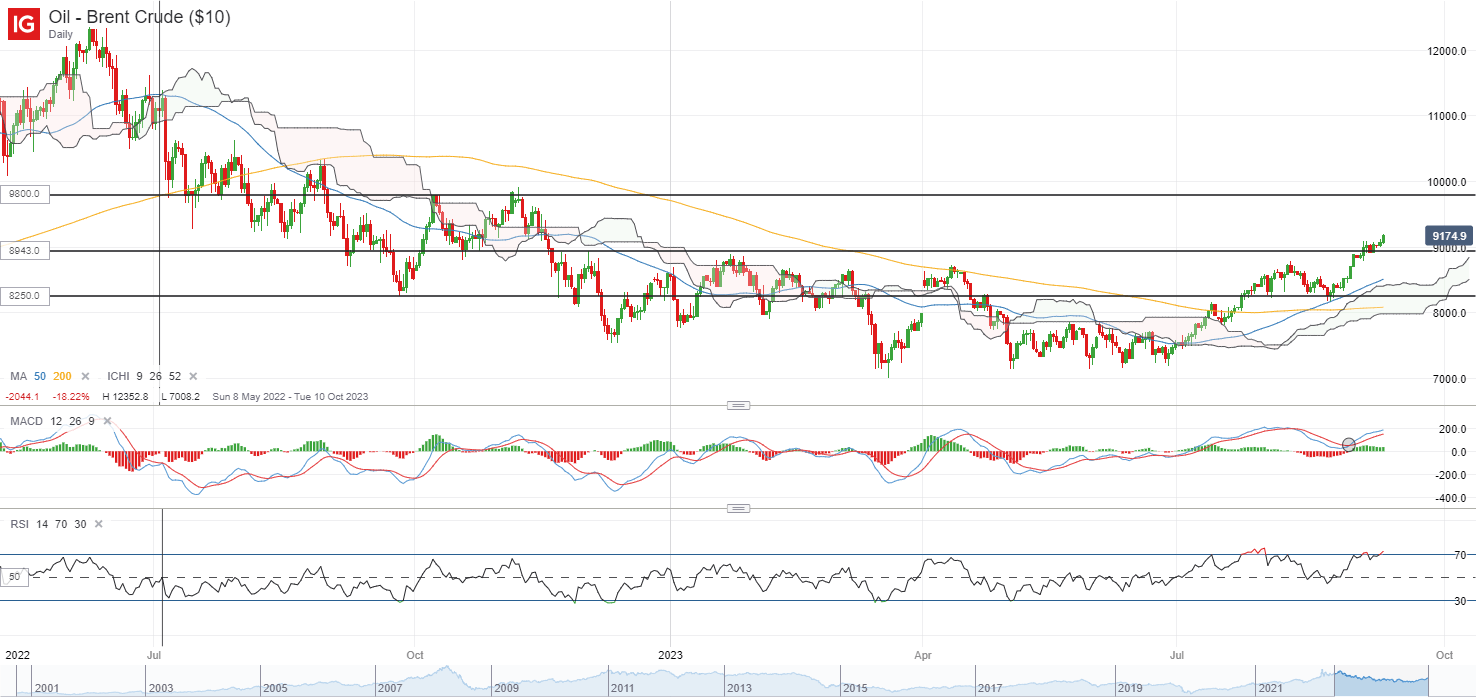
Task: Click the pane divider handle above RSI
Action: pyautogui.click(x=738, y=508)
